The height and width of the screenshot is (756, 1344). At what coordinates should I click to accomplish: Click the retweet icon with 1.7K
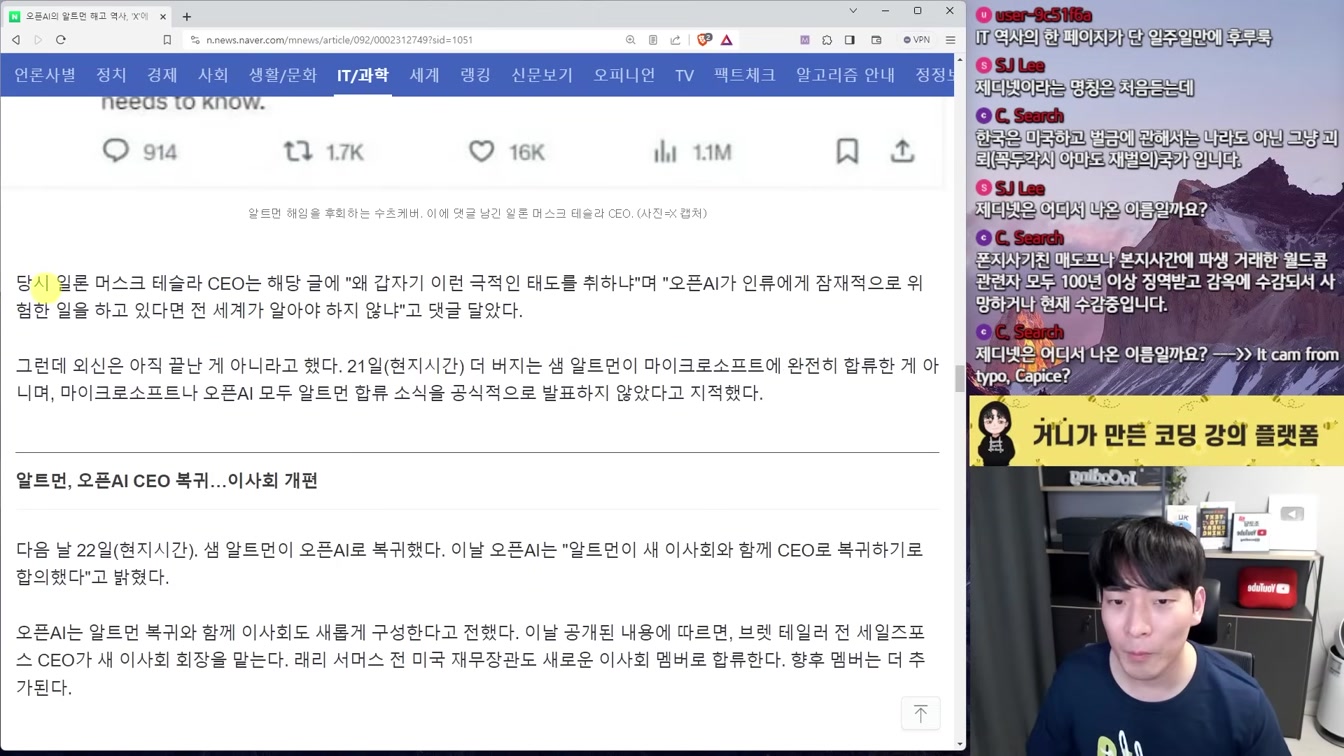click(298, 151)
